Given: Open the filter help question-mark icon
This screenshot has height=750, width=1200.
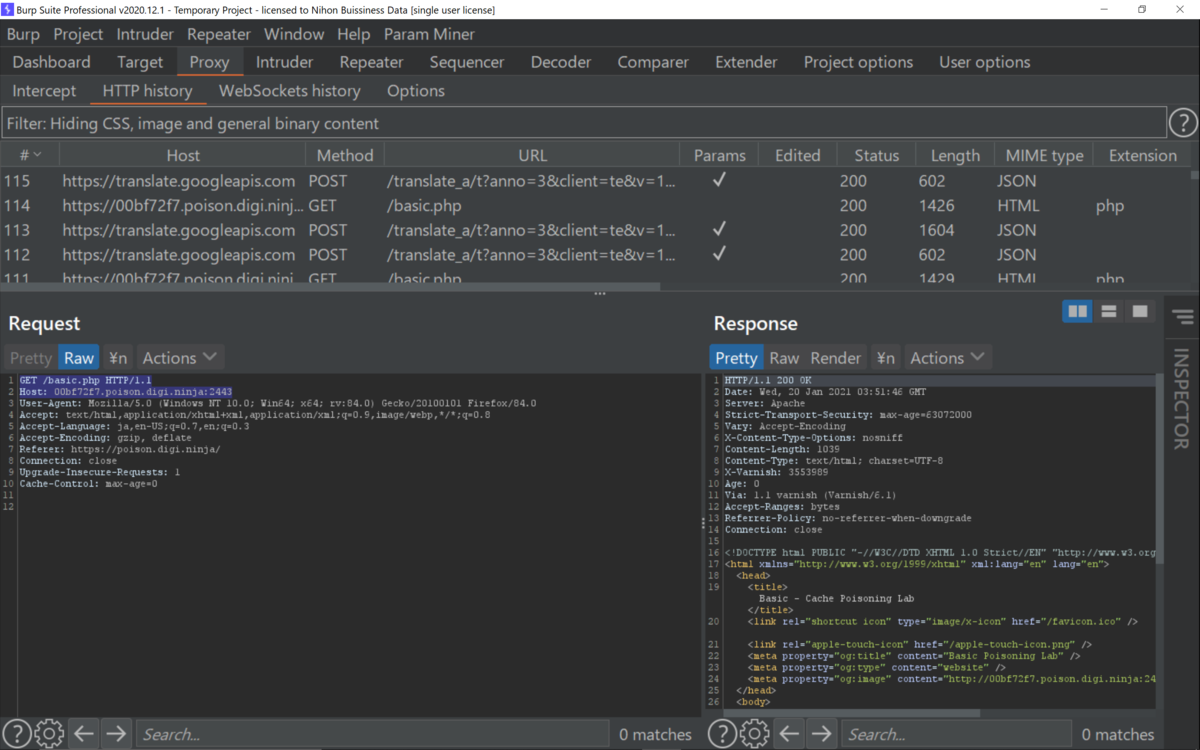Looking at the screenshot, I should pyautogui.click(x=1183, y=123).
